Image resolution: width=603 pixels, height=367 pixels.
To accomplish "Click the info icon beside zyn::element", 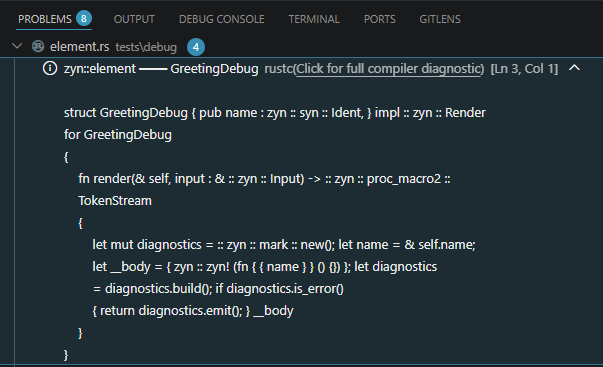I will coord(50,68).
